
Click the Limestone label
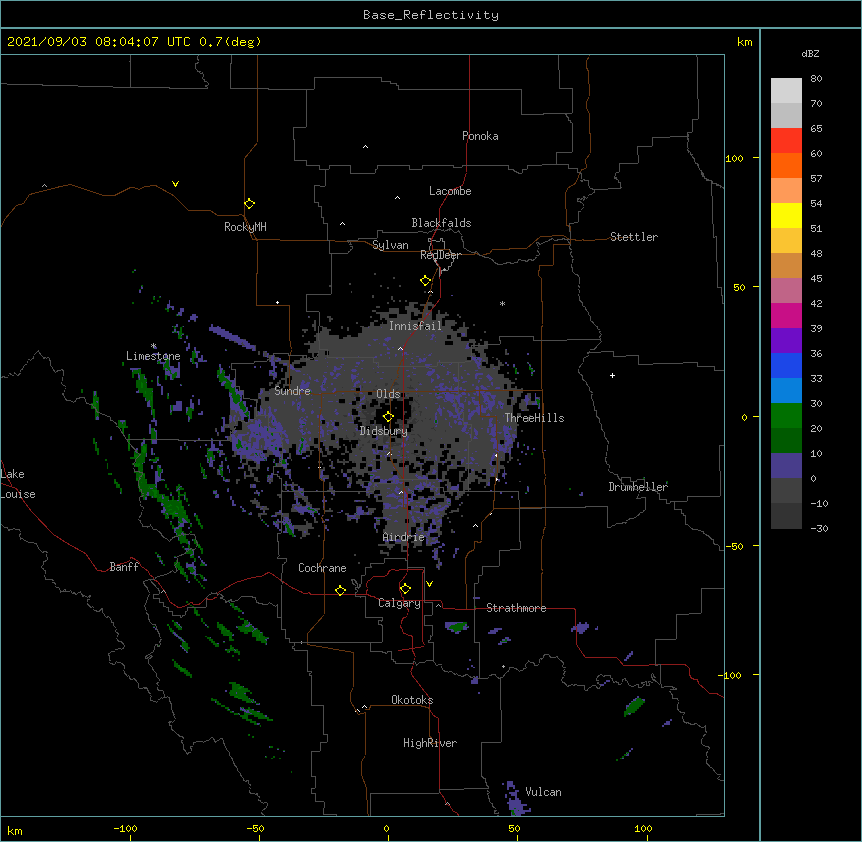(x=153, y=356)
